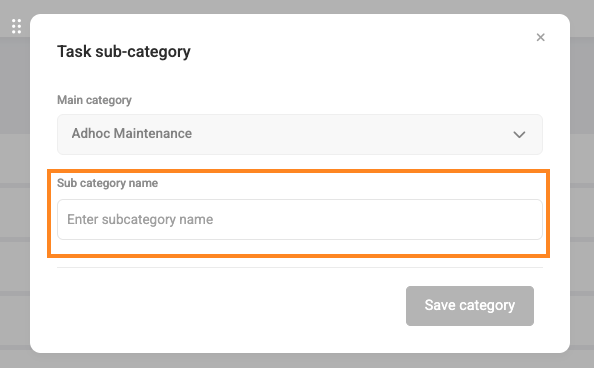Click the Main category label
This screenshot has width=594, height=368.
[x=94, y=100]
